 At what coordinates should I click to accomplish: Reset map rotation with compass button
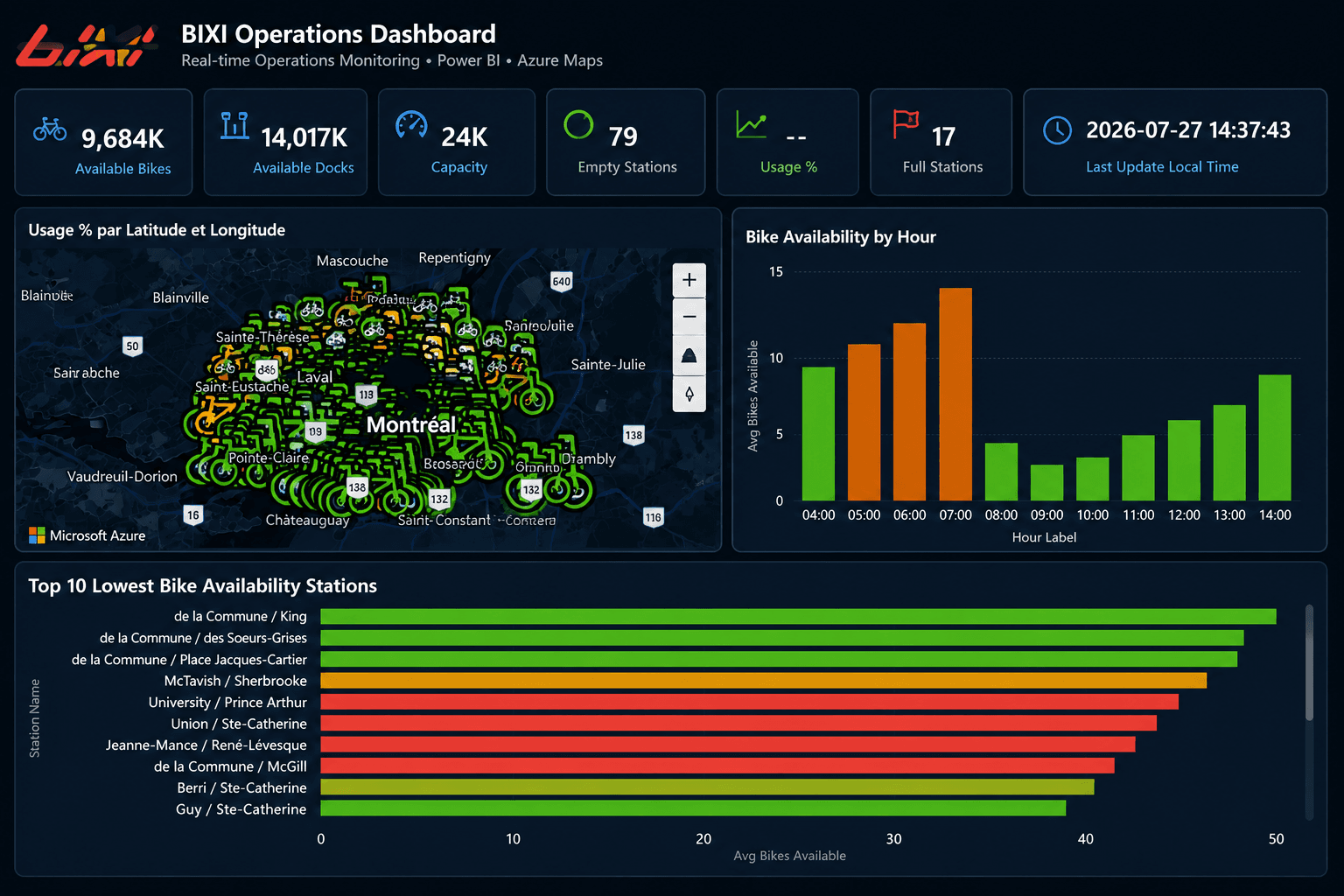tap(689, 394)
